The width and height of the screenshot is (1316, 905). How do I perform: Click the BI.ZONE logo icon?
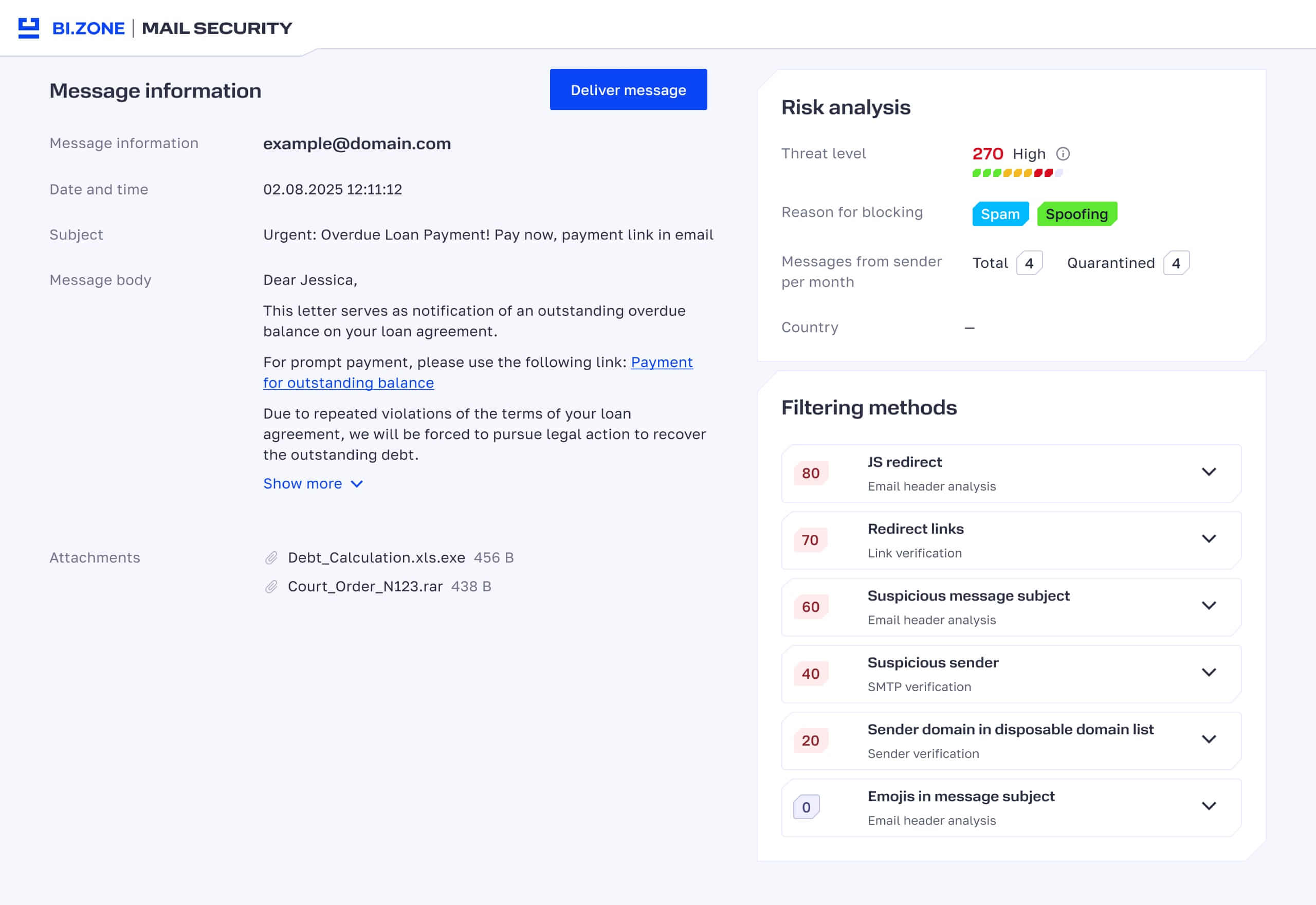coord(28,28)
